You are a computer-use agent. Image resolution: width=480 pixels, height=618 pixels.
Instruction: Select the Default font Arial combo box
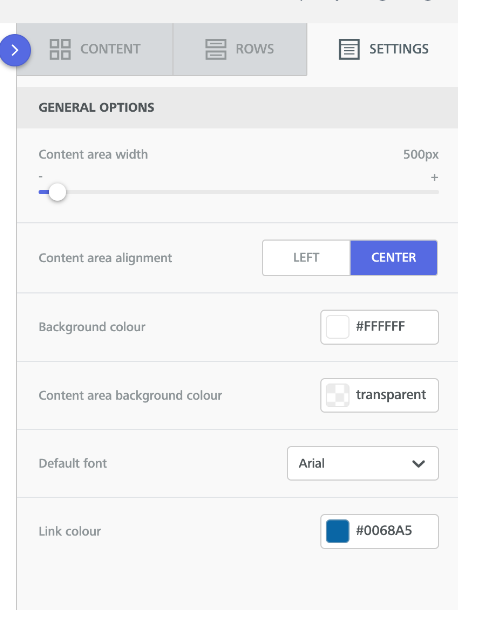tap(363, 464)
